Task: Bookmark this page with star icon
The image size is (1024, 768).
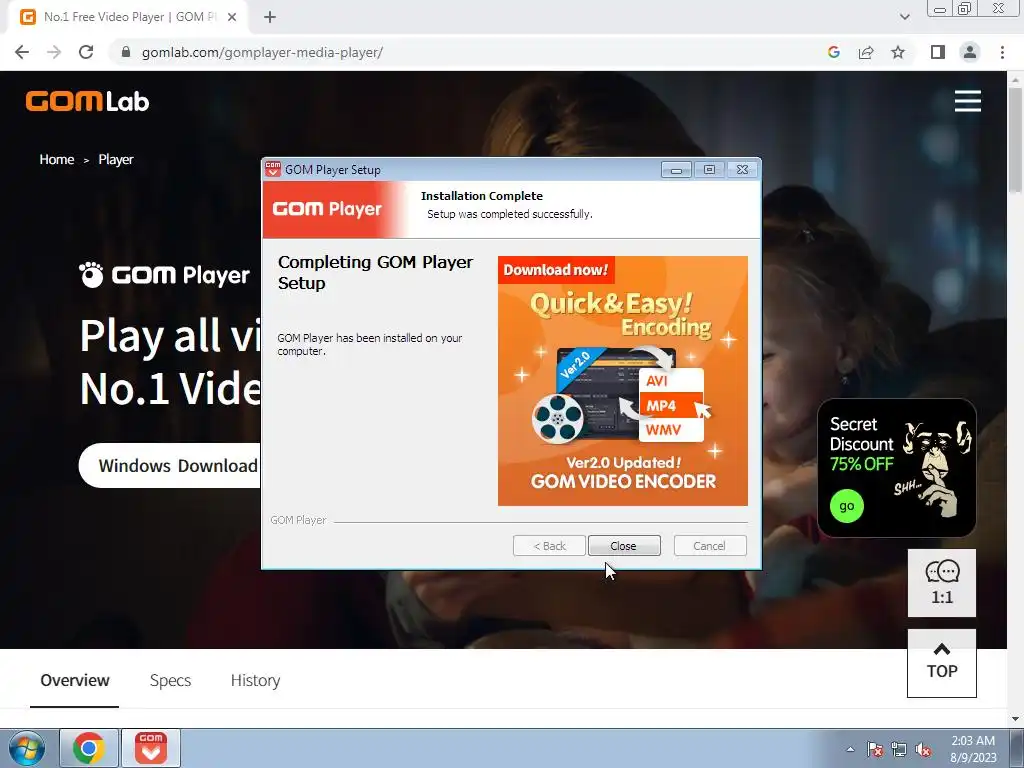Action: coord(898,52)
